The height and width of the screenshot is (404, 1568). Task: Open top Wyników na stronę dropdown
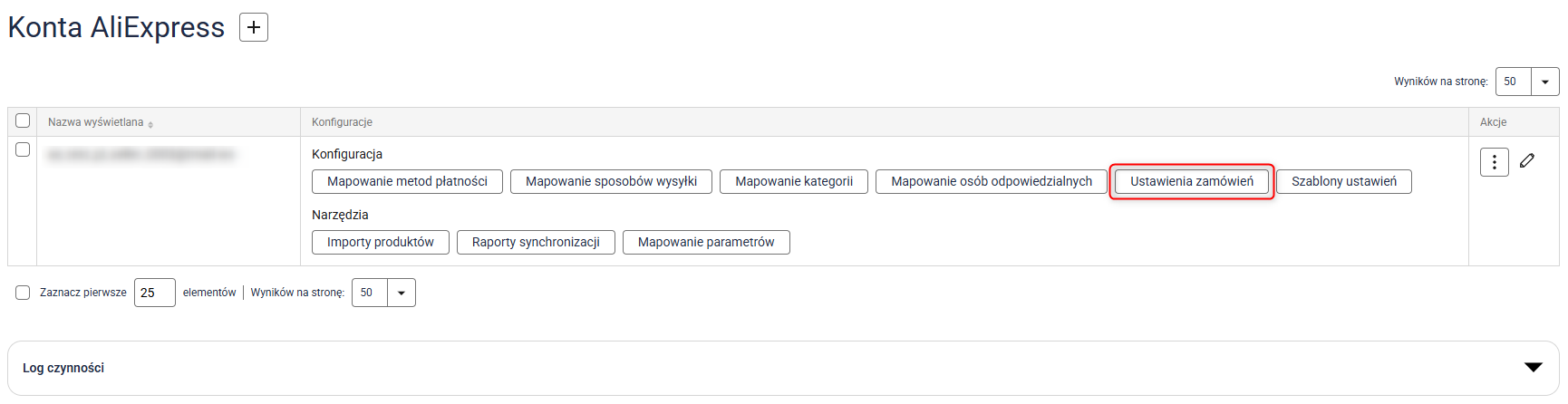click(x=1544, y=82)
